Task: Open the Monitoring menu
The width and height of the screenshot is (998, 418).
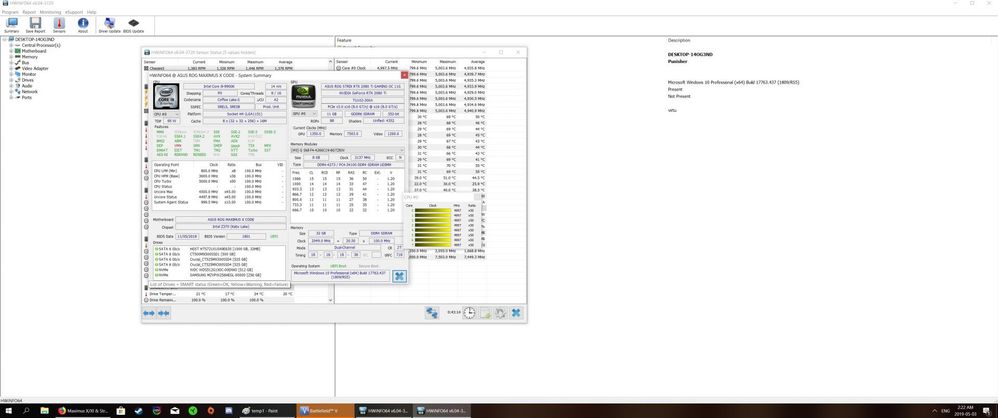Action: pos(50,12)
